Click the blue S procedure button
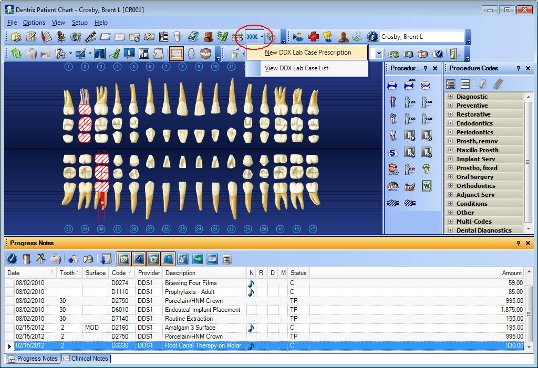 point(393,153)
